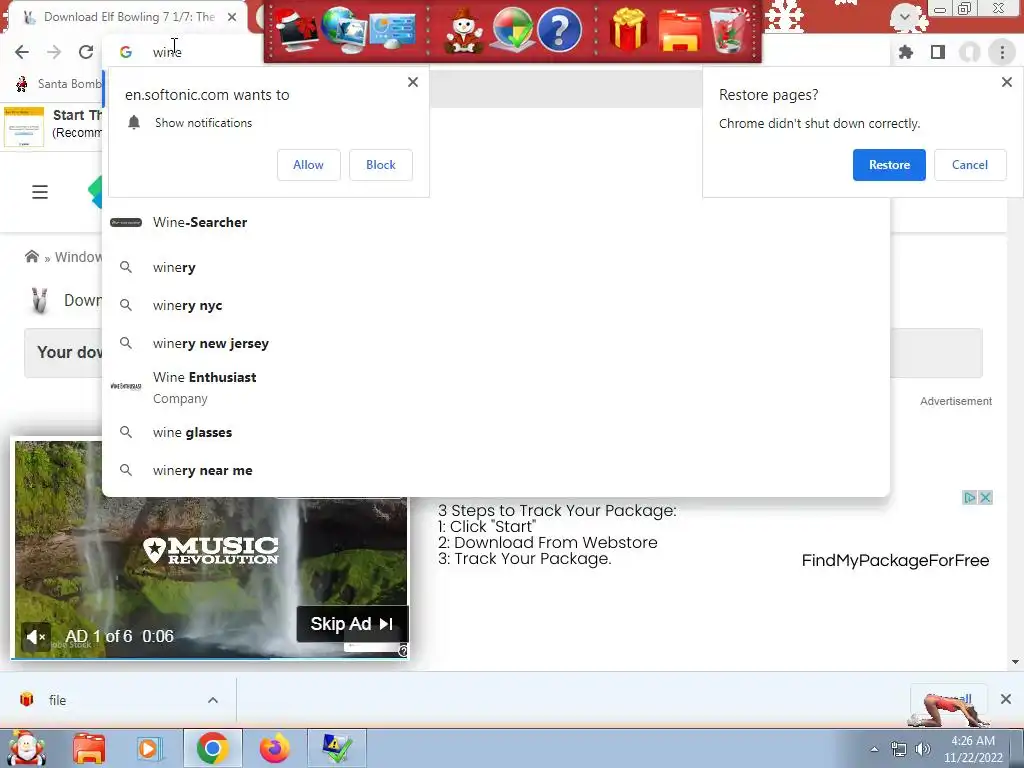Open the volume tray icon
Image resolution: width=1024 pixels, height=768 pixels.
(923, 749)
